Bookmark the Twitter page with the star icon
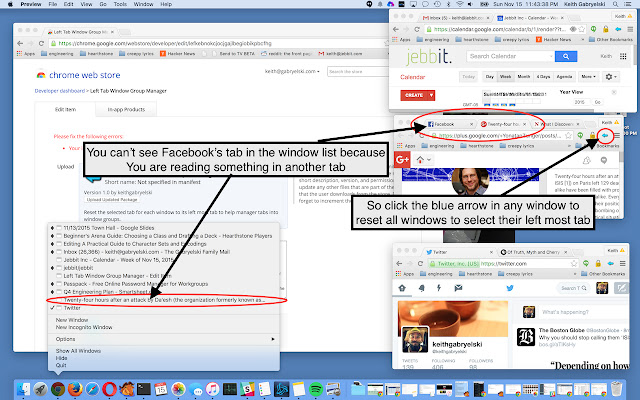640x400 pixels. pos(574,264)
